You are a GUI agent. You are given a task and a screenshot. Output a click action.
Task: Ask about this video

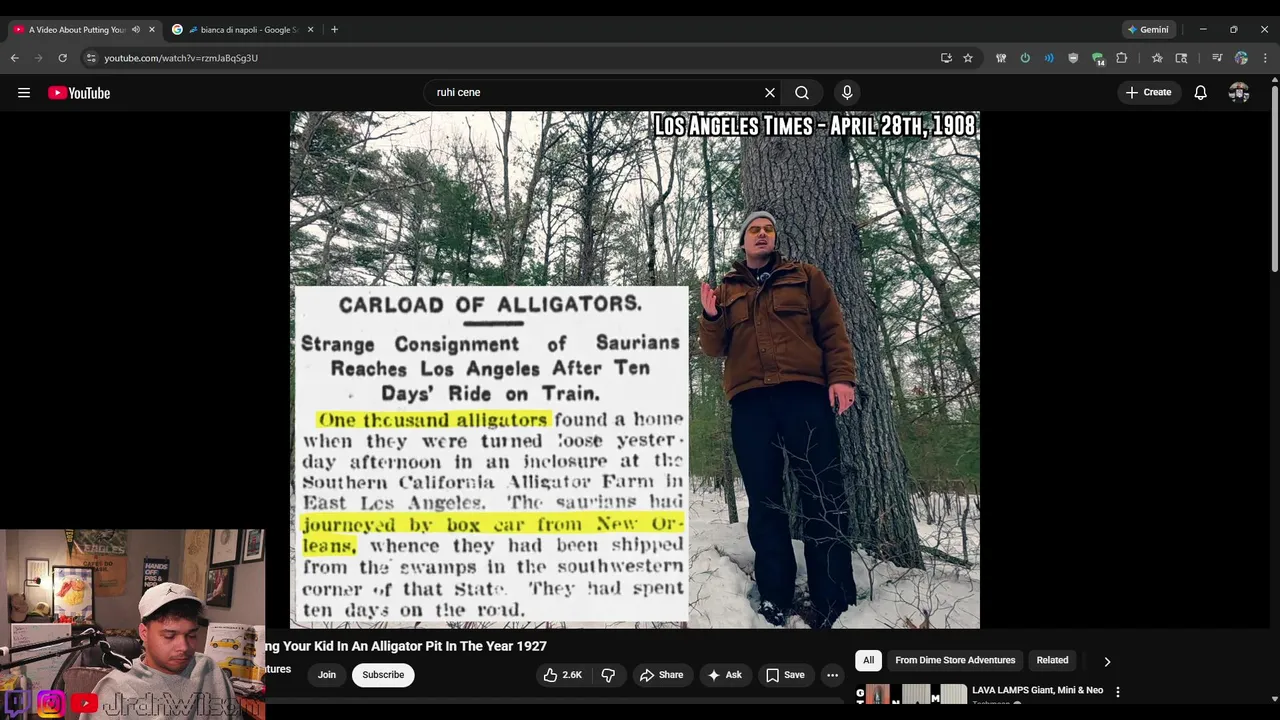pyautogui.click(x=724, y=675)
